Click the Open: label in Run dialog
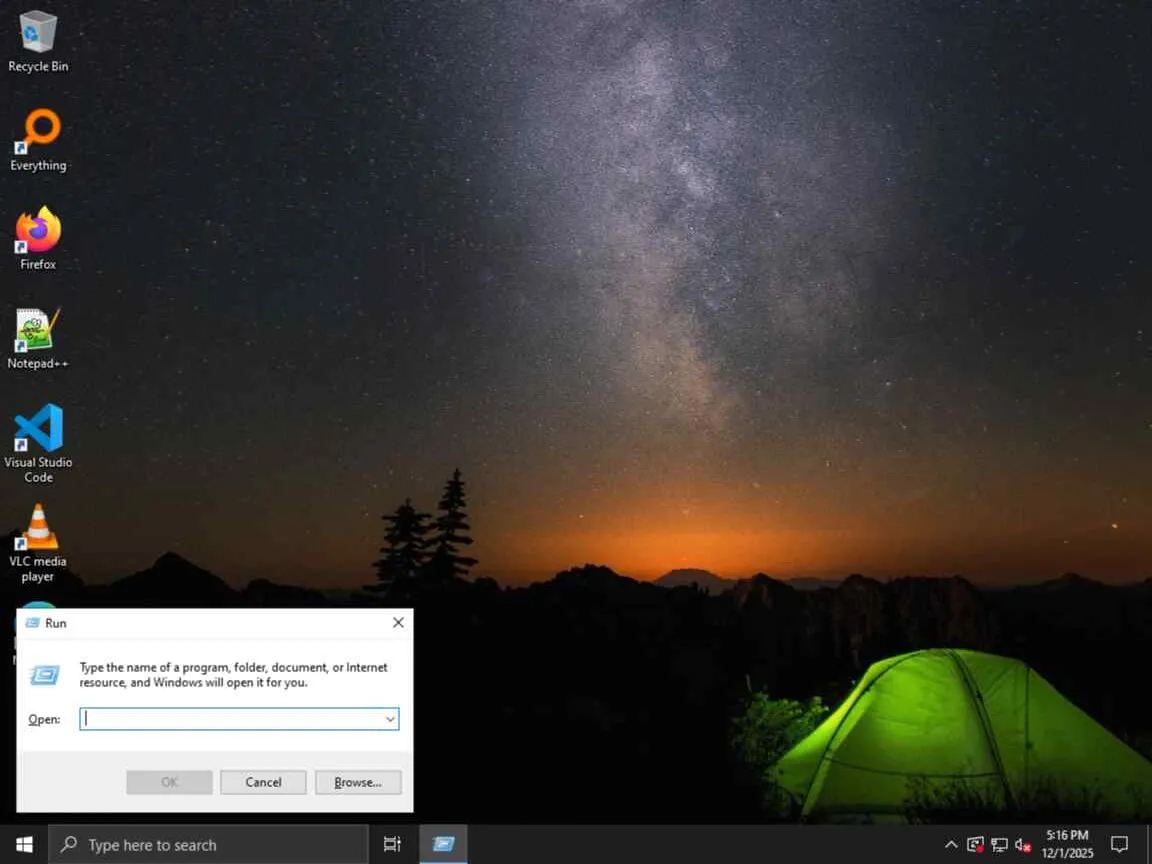This screenshot has width=1152, height=864. click(x=44, y=719)
